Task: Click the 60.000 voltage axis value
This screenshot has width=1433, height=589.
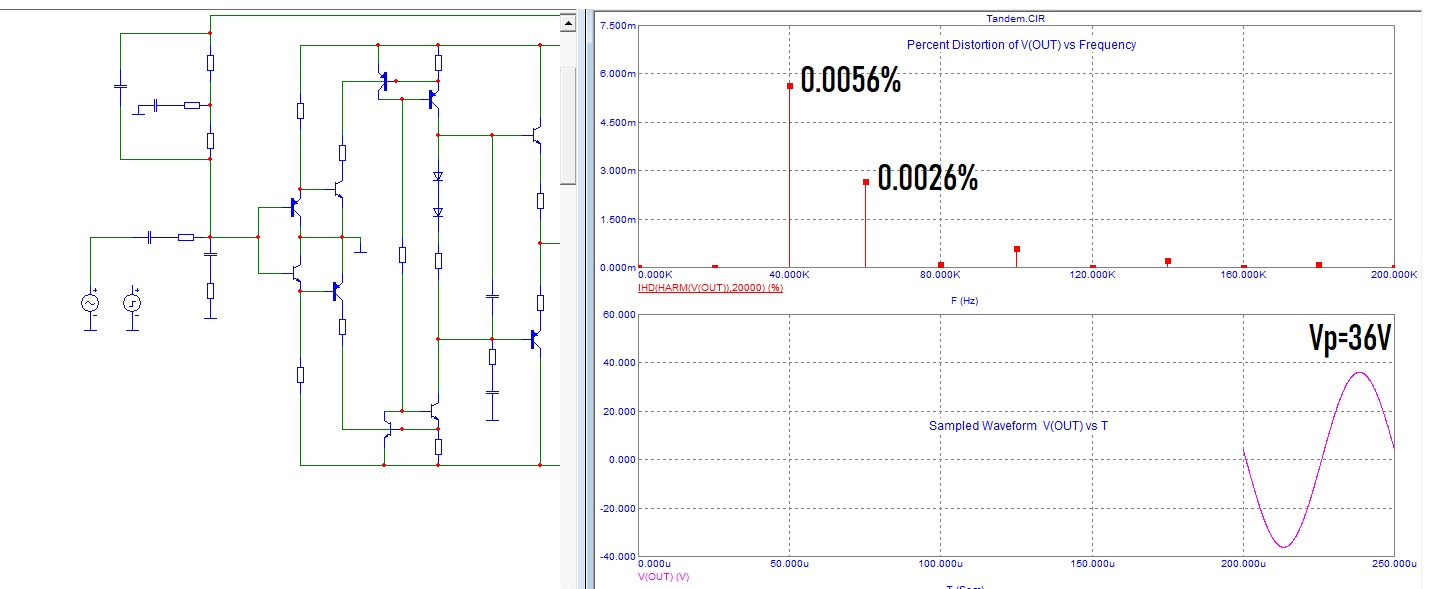Action: pos(618,314)
